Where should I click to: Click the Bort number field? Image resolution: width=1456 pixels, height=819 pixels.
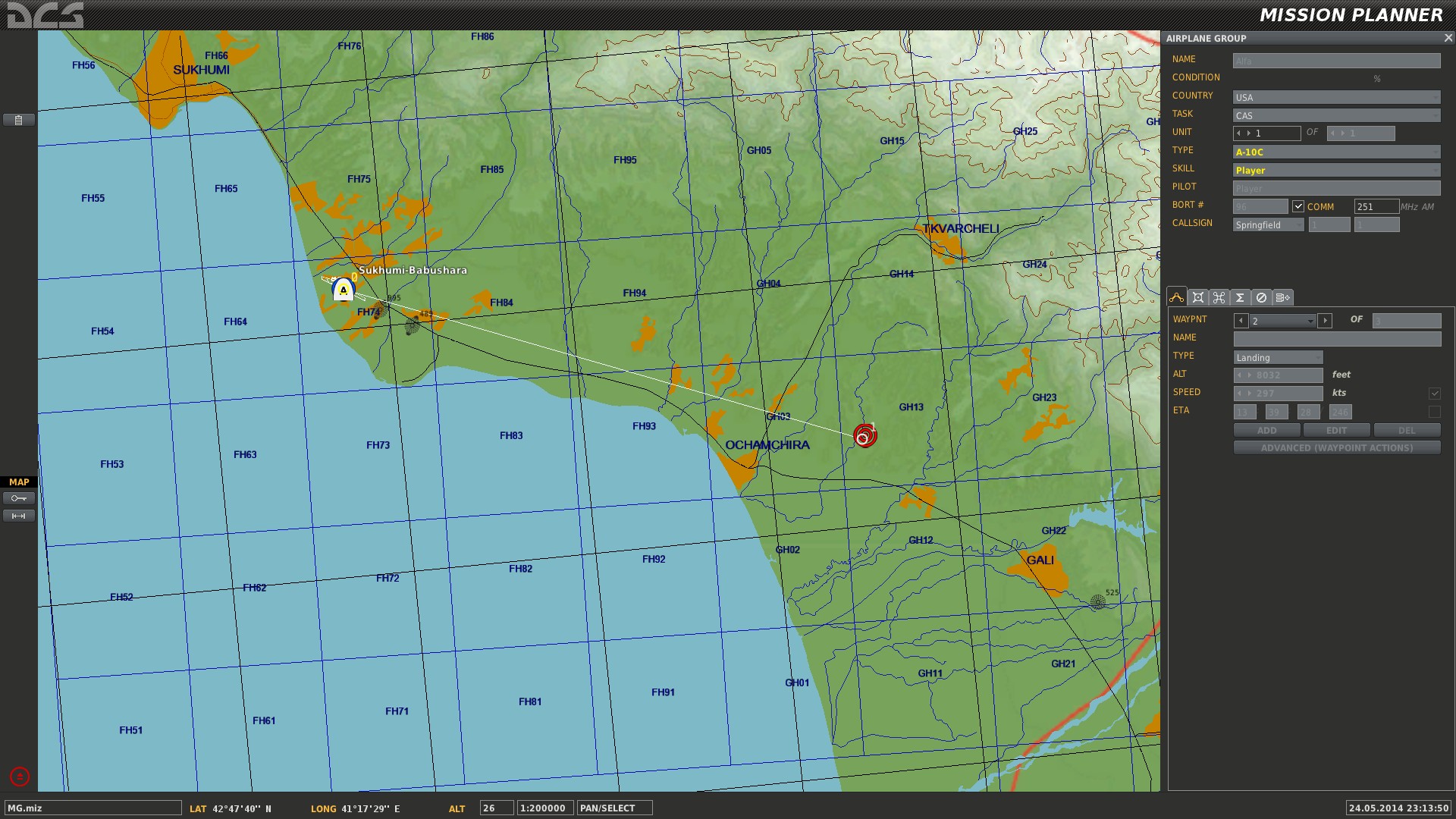1260,206
